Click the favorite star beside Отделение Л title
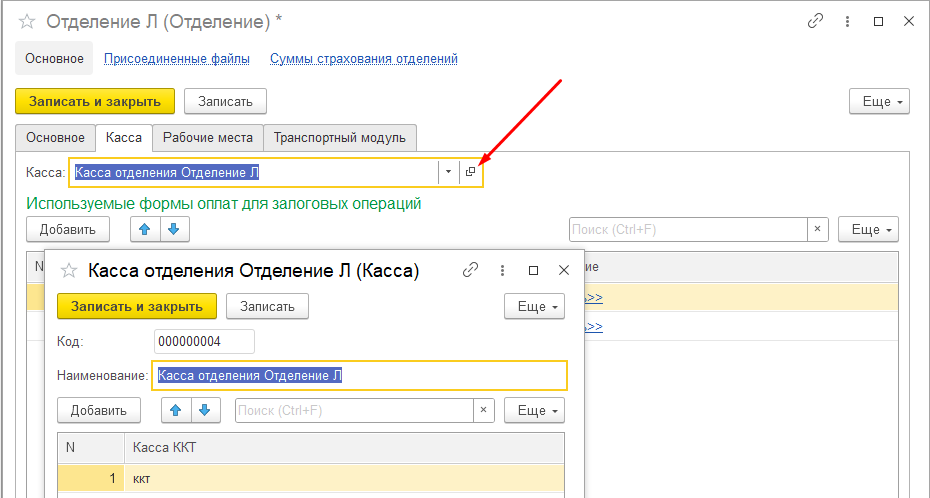 coord(27,21)
